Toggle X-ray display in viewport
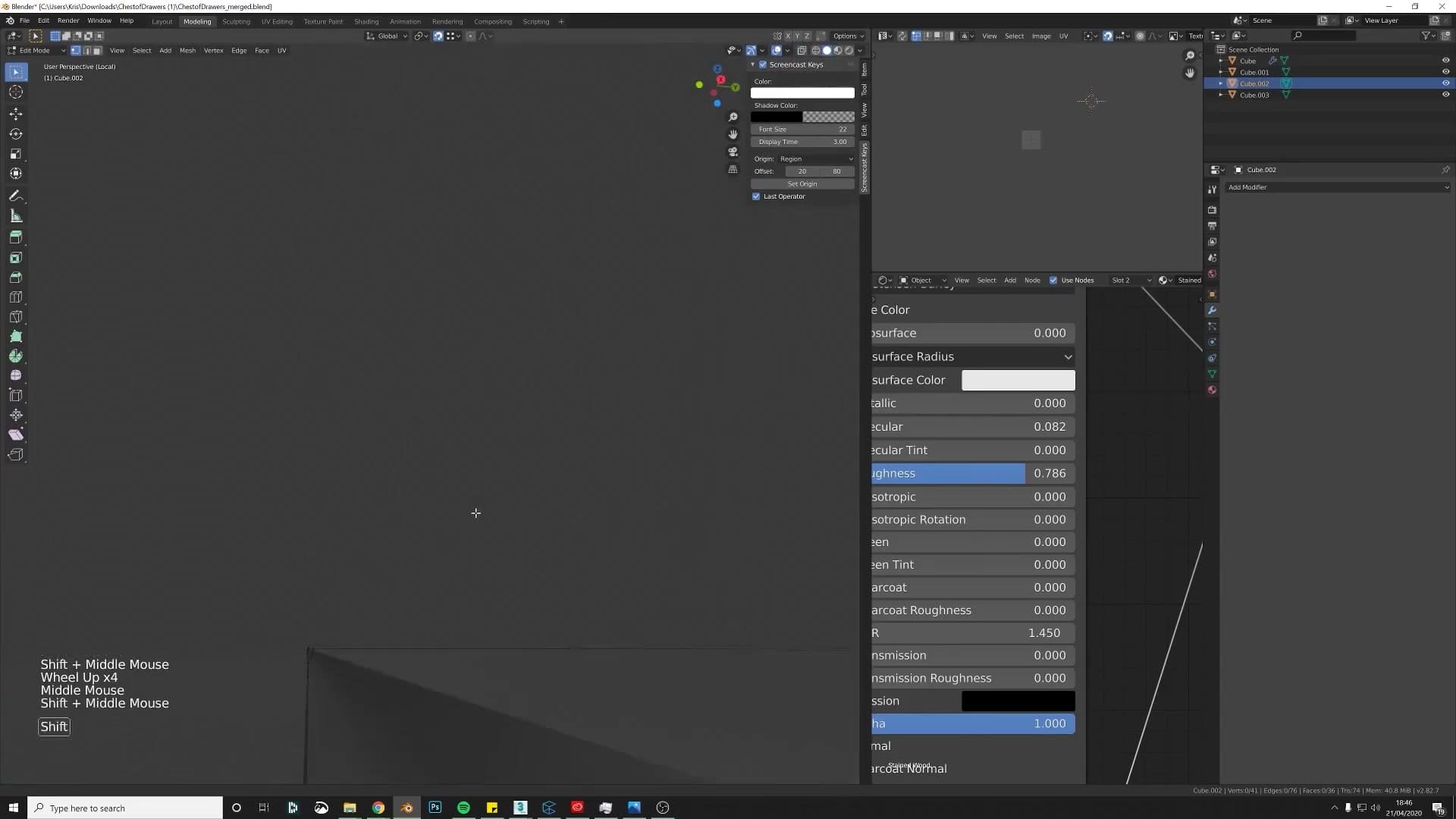The height and width of the screenshot is (819, 1456). tap(802, 51)
